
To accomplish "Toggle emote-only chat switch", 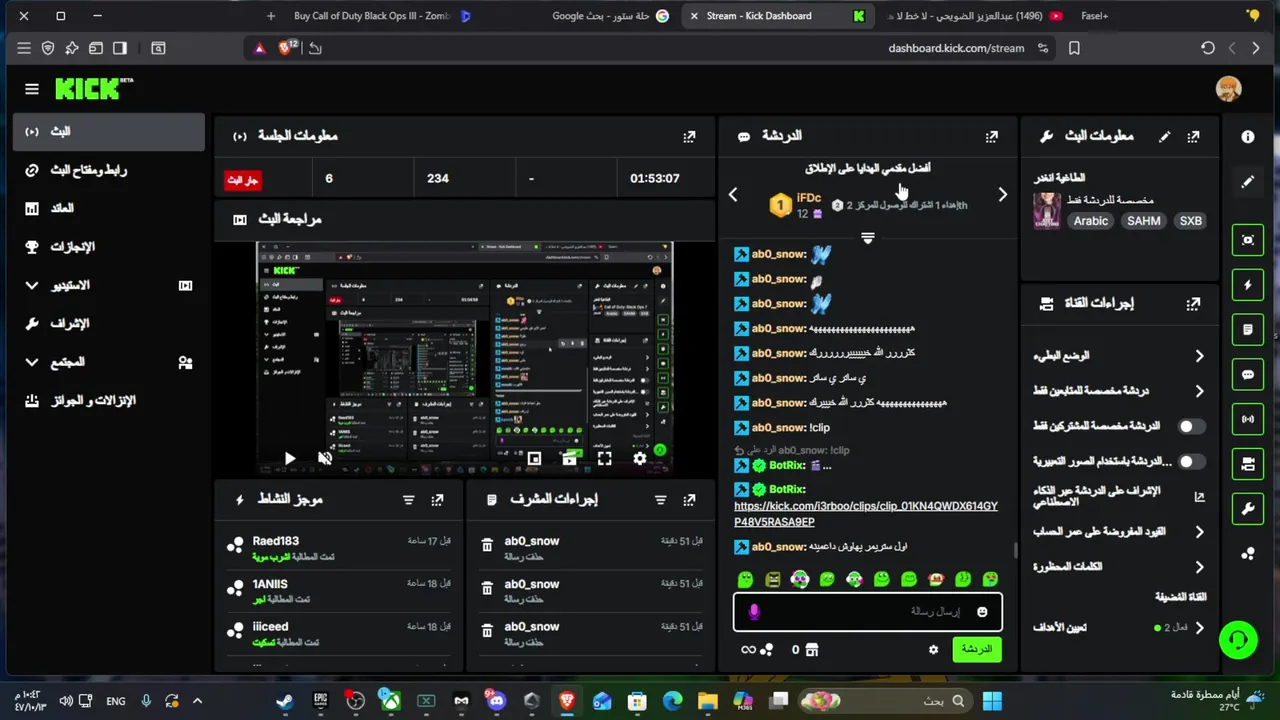I will pyautogui.click(x=1190, y=462).
